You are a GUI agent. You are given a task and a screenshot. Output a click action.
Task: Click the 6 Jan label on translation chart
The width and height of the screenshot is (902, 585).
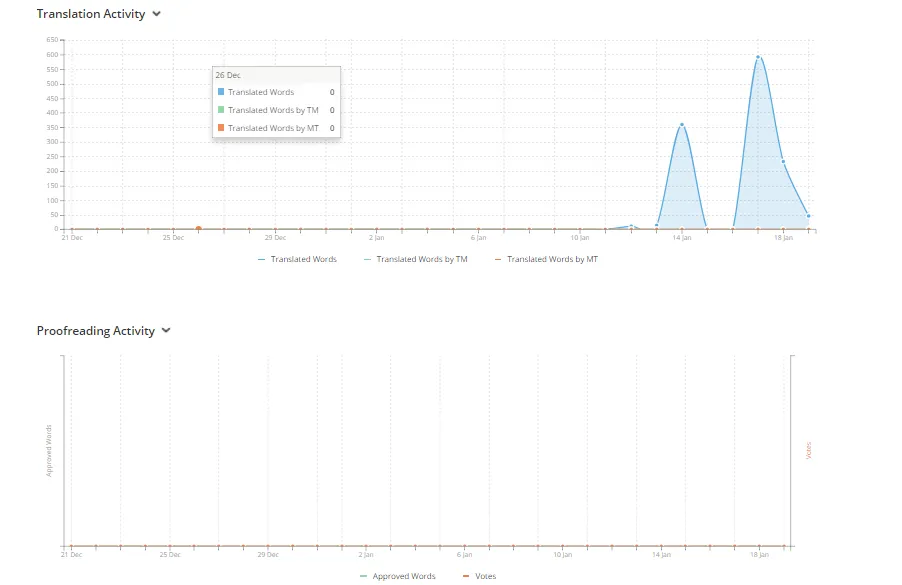(478, 238)
